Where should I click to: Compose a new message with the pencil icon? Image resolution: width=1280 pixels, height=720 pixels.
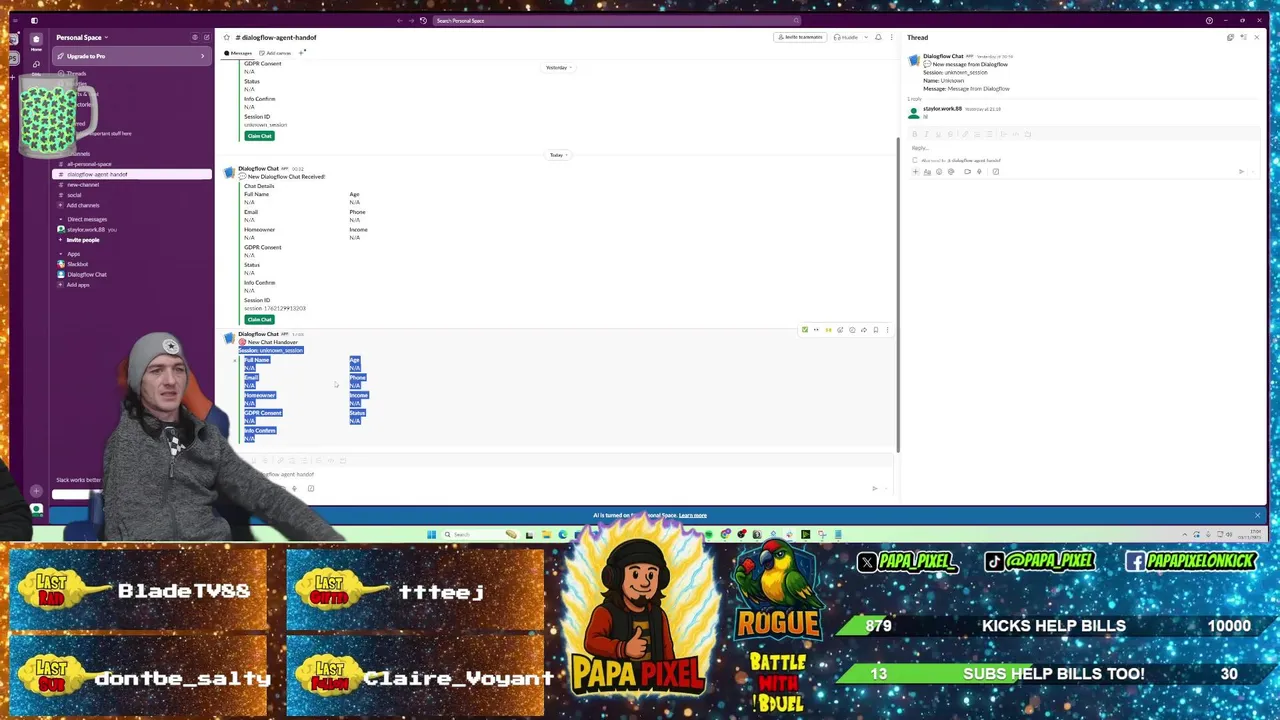click(206, 37)
